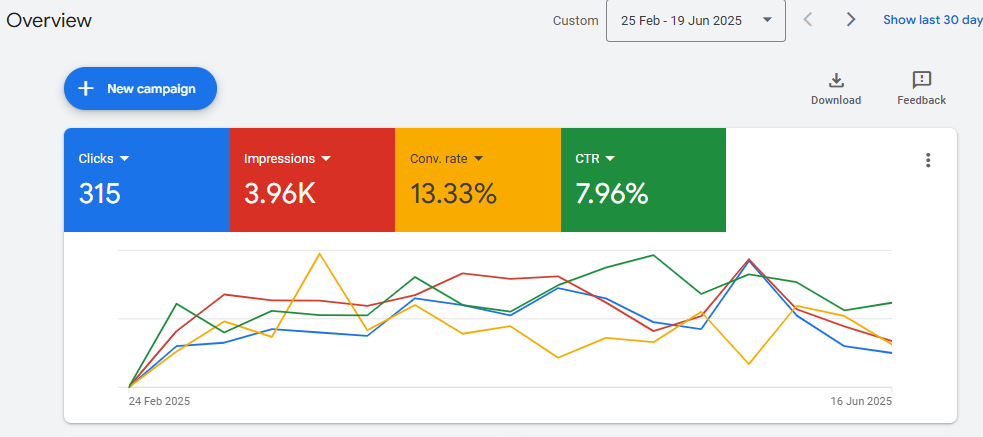983x437 pixels.
Task: Select the yellow Conv. rate scorecard
Action: [x=478, y=180]
